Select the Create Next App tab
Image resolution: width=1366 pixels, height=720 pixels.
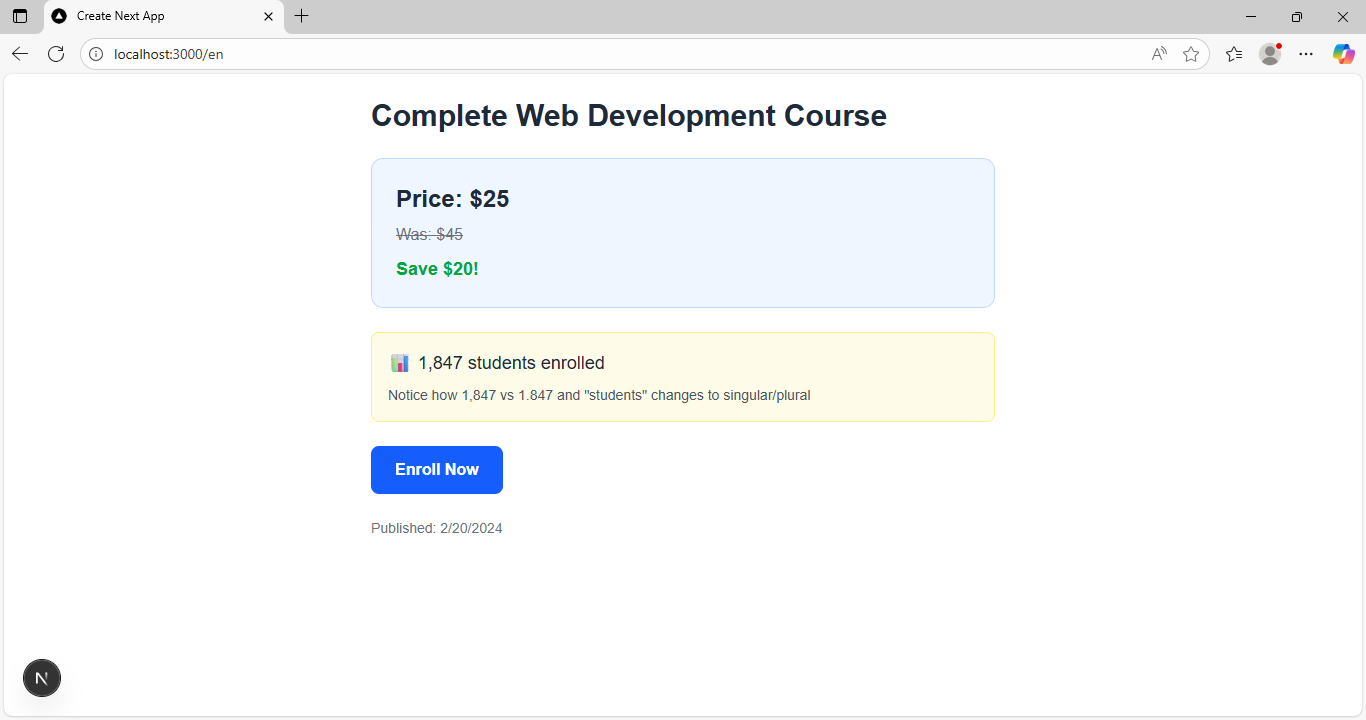point(150,16)
